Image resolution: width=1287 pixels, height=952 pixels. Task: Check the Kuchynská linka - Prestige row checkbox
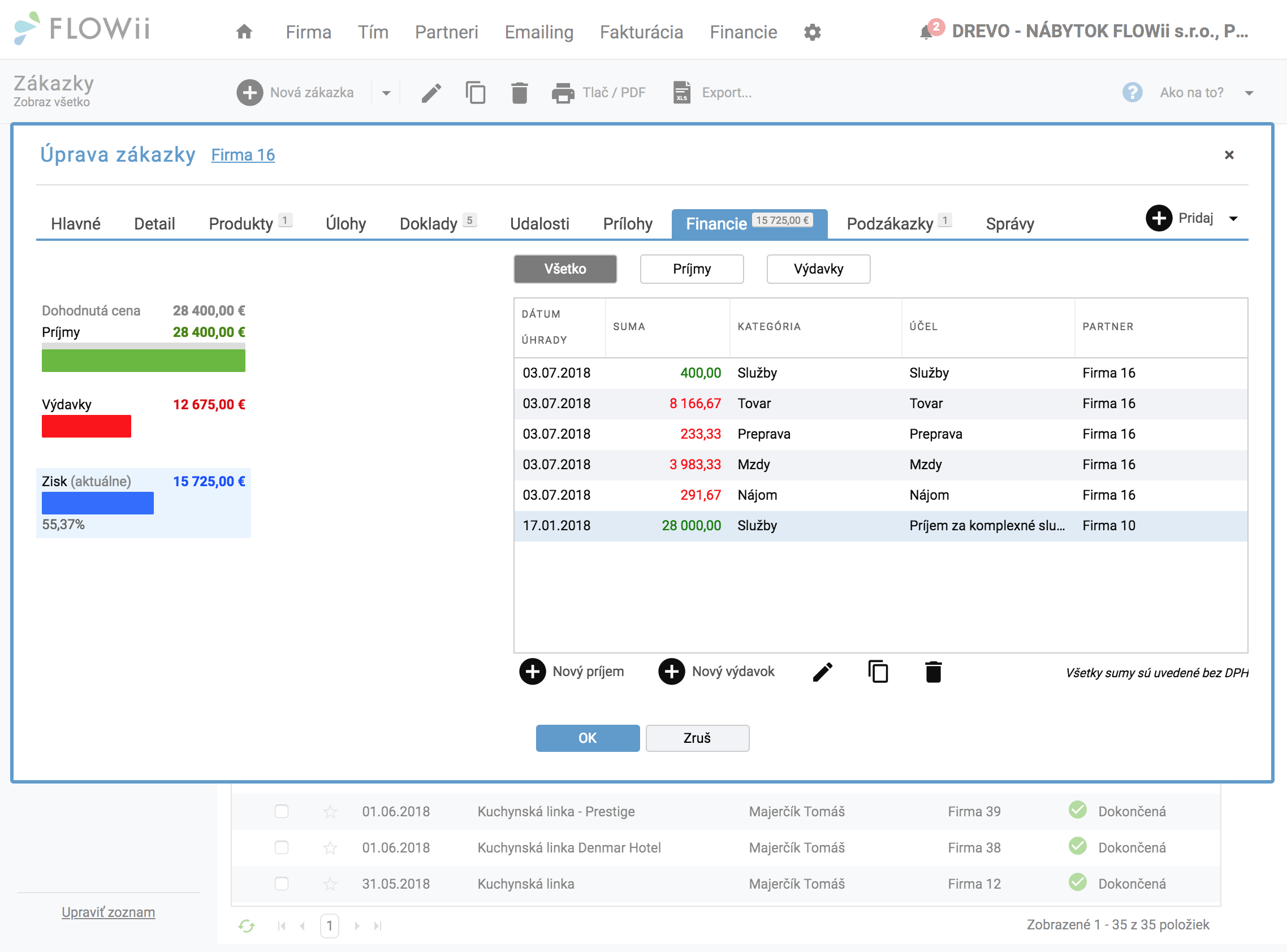coord(281,811)
